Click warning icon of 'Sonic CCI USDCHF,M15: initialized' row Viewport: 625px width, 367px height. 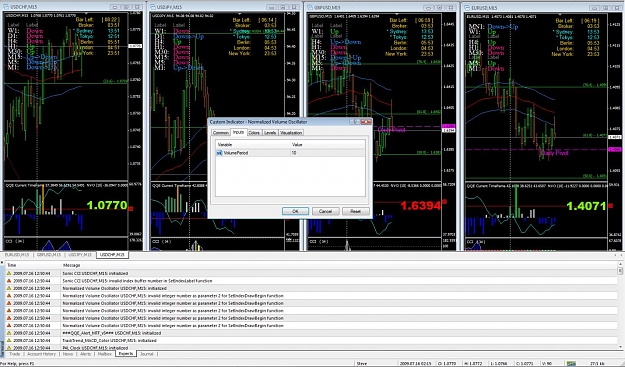point(9,273)
